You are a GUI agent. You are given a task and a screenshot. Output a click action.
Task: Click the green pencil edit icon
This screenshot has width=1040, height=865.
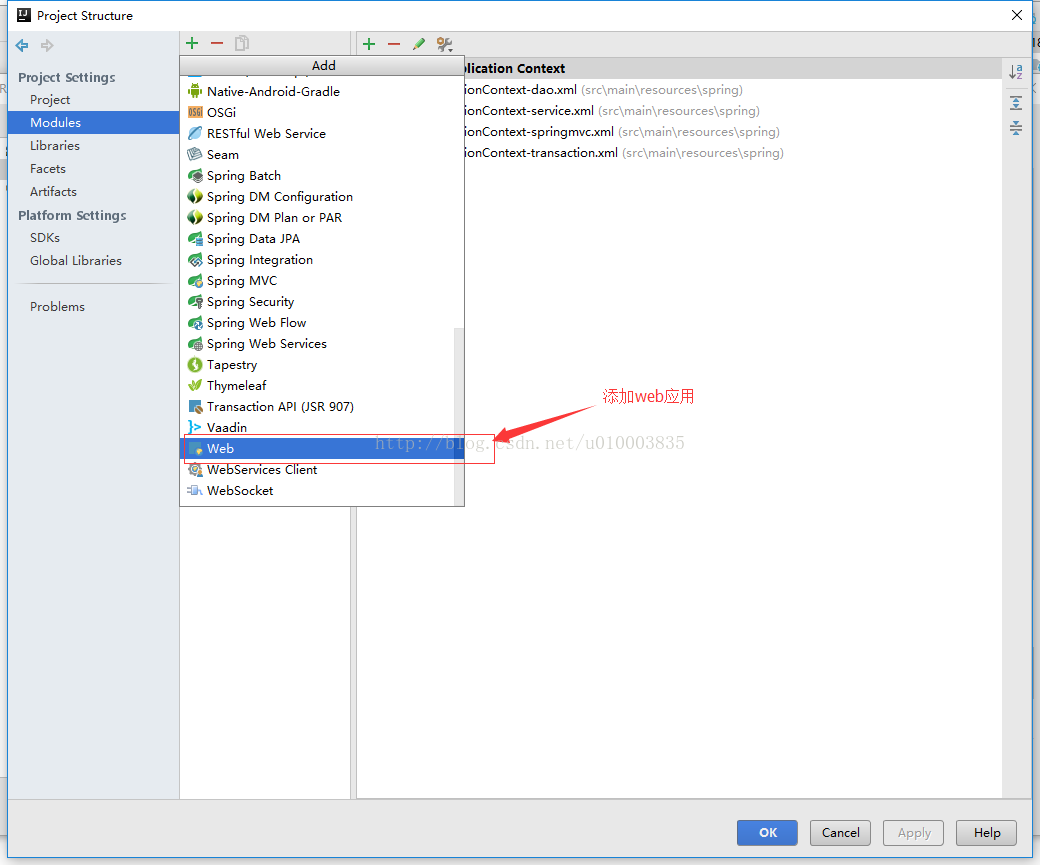(x=419, y=44)
